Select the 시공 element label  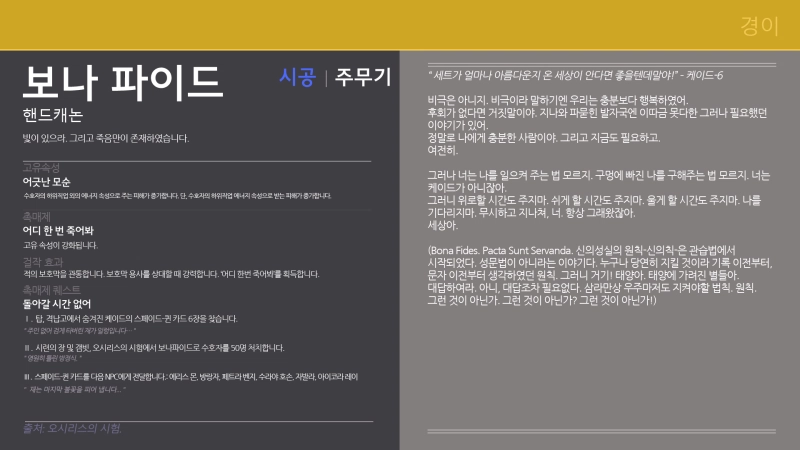point(298,77)
